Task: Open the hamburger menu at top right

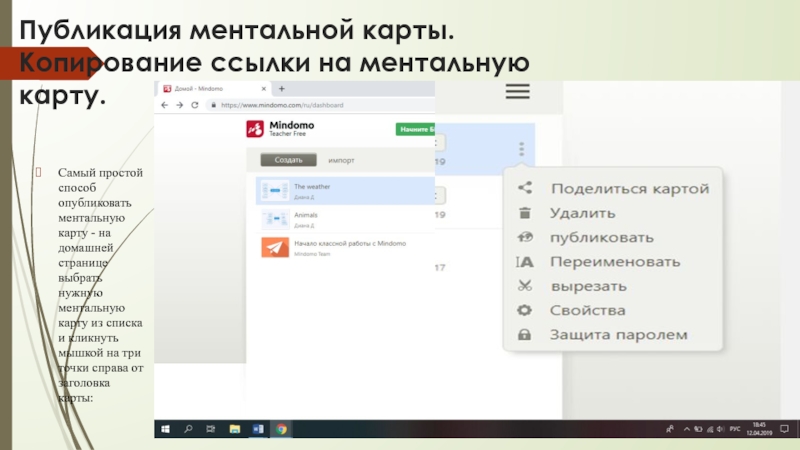Action: point(517,92)
